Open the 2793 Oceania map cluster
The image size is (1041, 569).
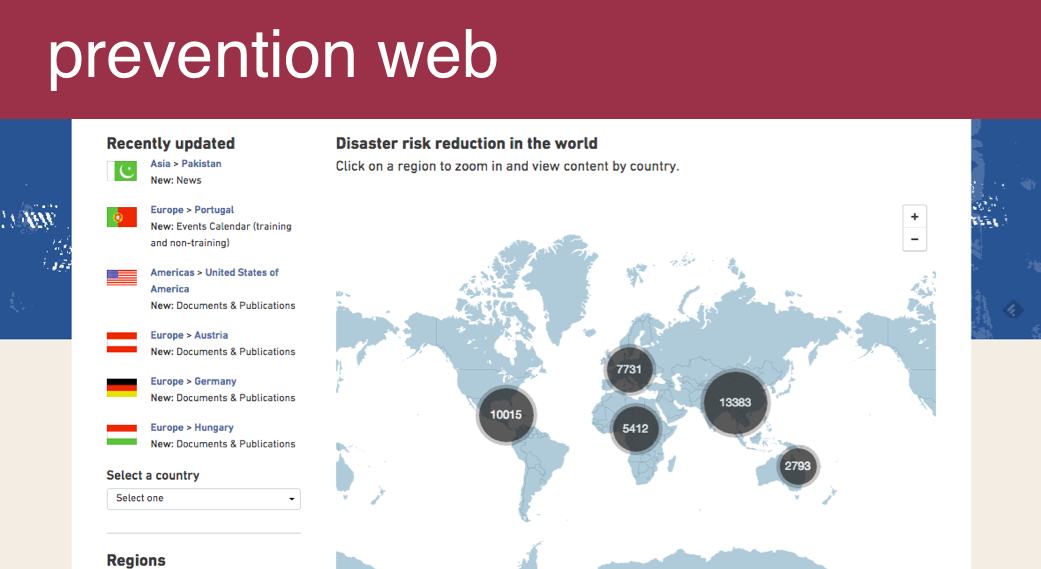(x=797, y=466)
